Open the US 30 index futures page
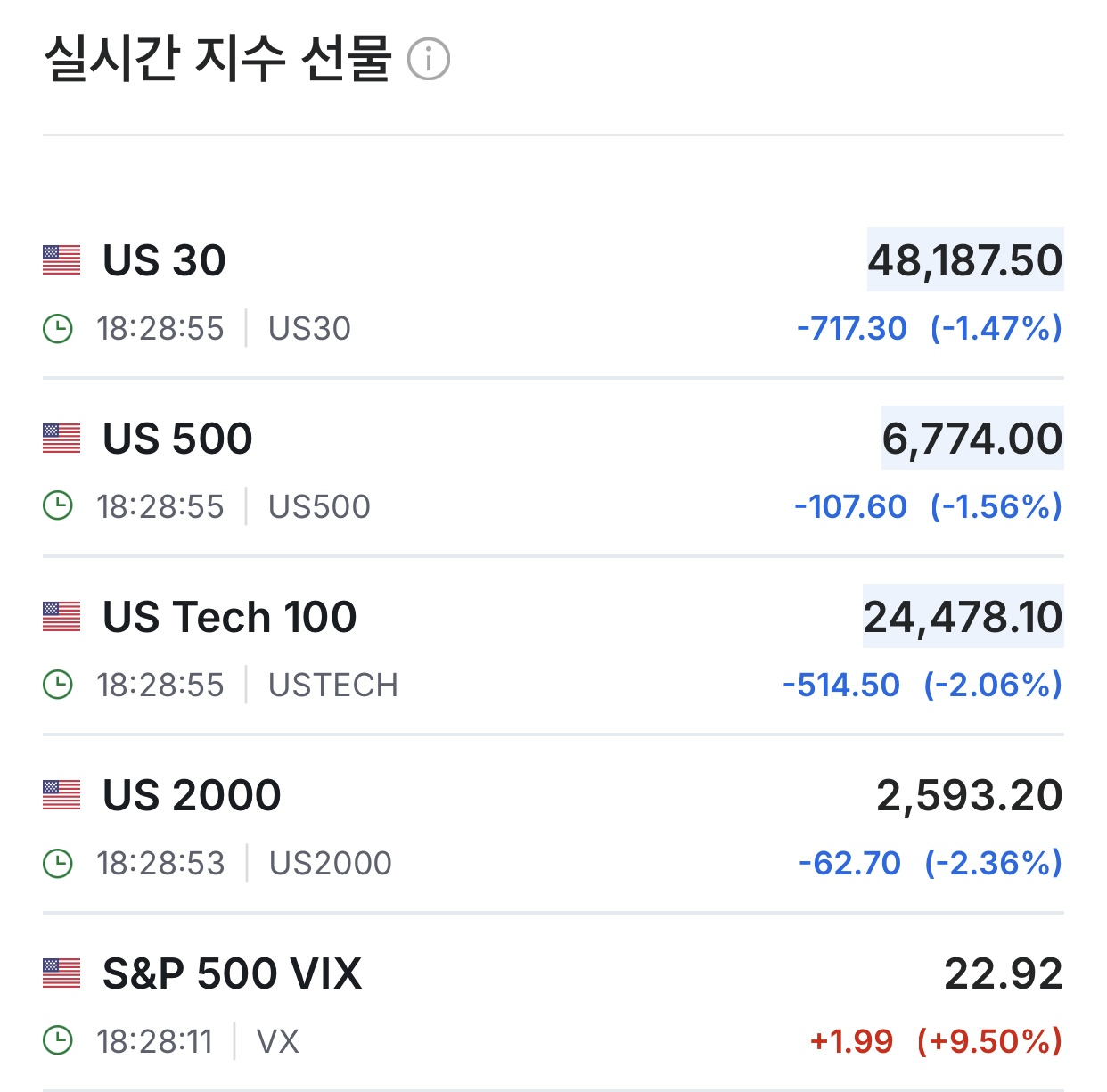The image size is (1107, 1092). (x=164, y=260)
